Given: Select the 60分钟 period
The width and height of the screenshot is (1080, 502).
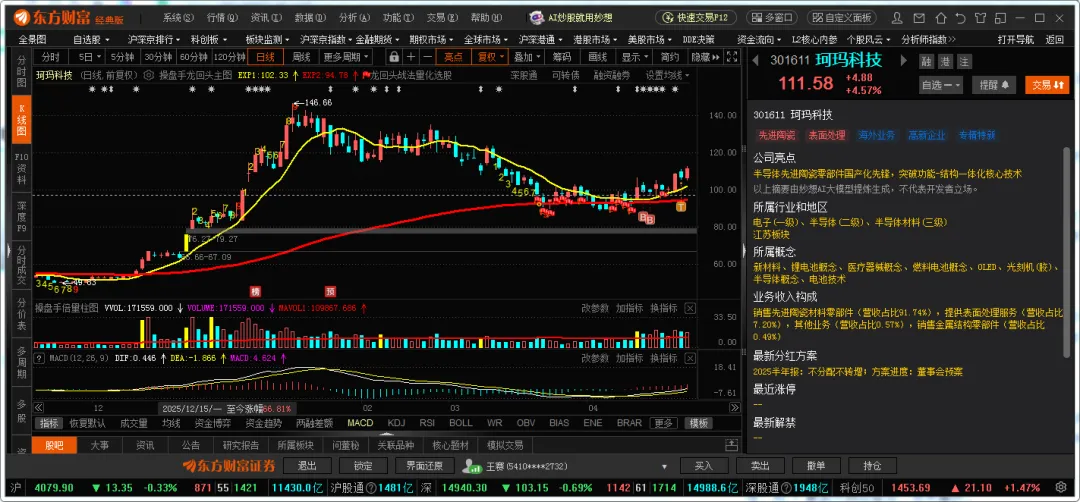Looking at the screenshot, I should 194,56.
